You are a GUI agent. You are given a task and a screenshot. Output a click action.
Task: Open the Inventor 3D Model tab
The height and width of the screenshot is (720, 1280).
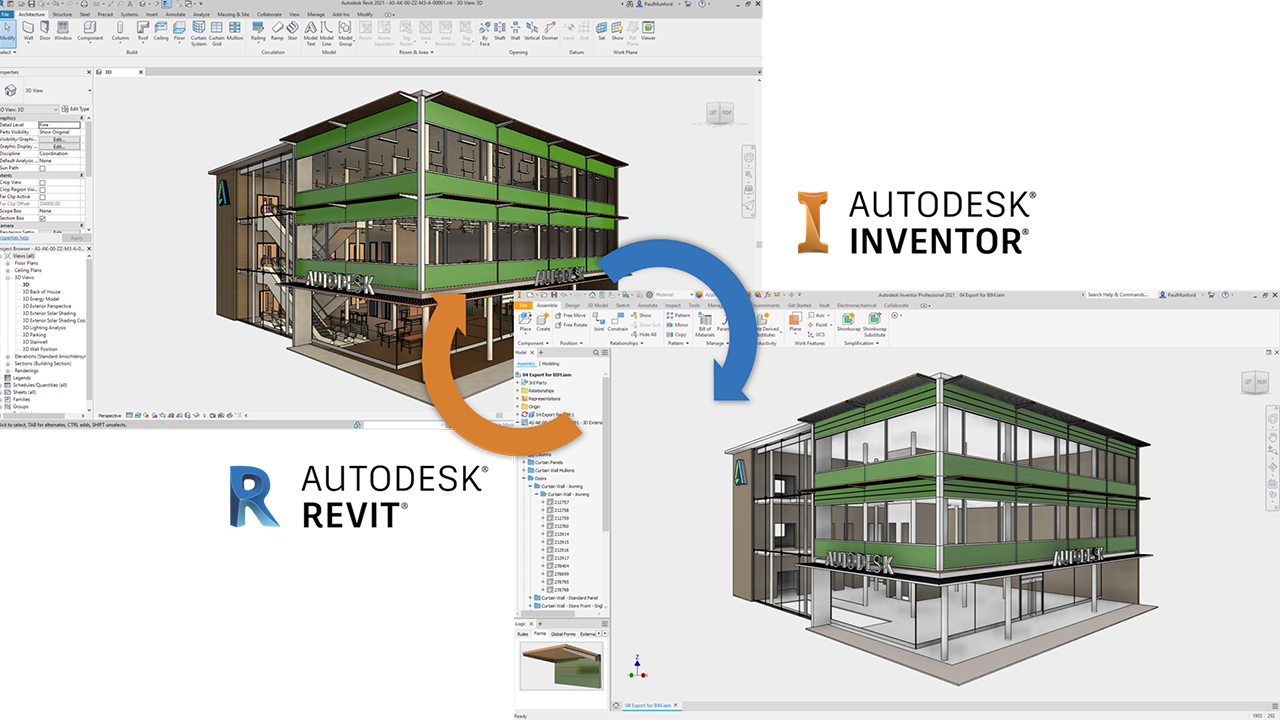point(597,305)
